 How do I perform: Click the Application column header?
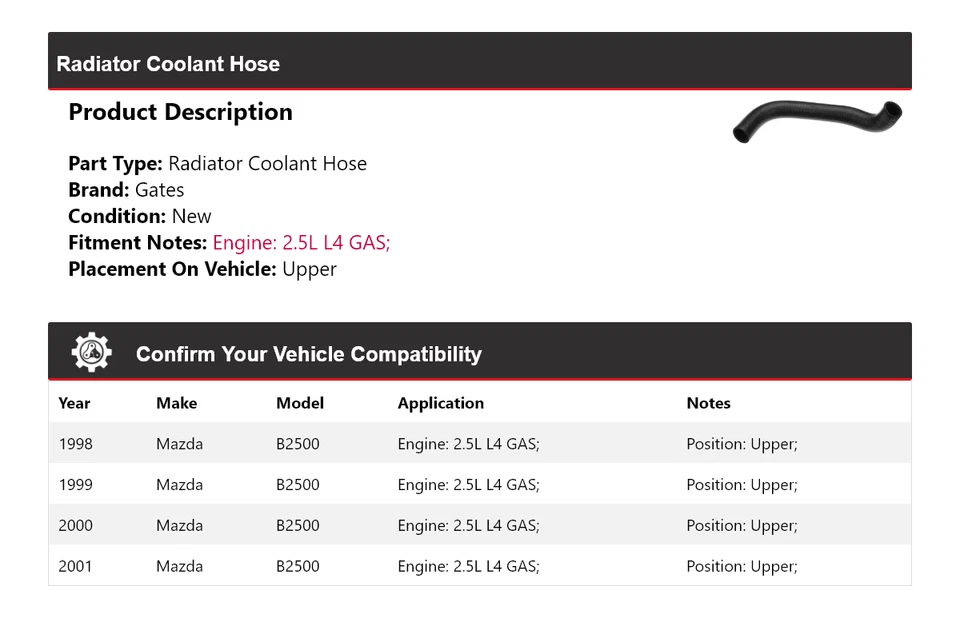[440, 404]
